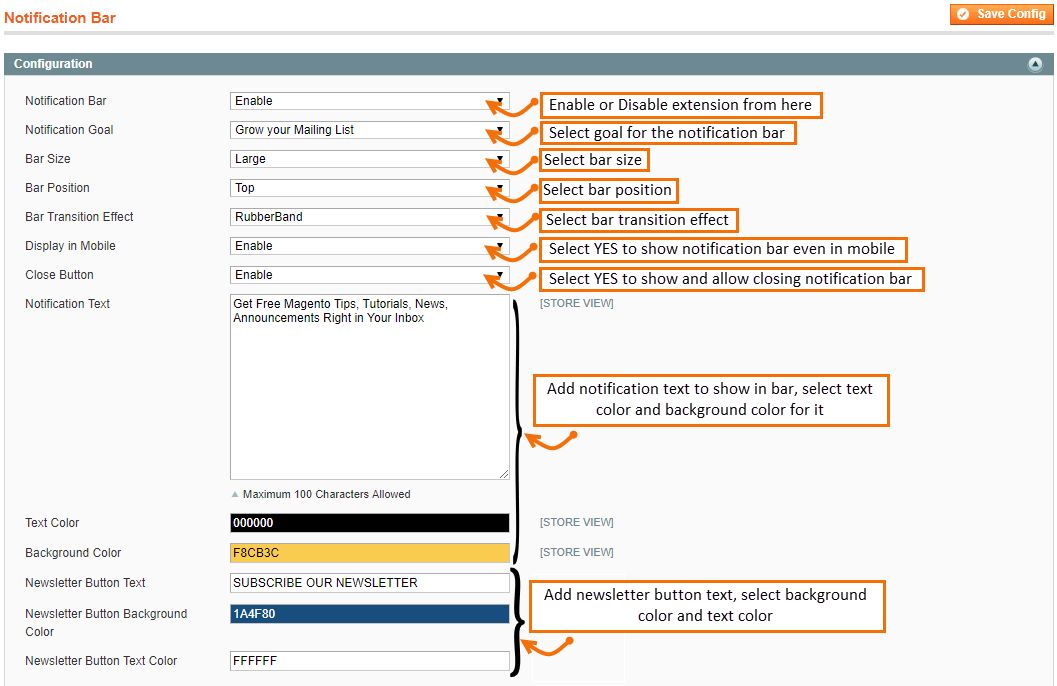The image size is (1057, 686).
Task: Click STORE VIEW label beside Background Color
Action: pyautogui.click(x=576, y=552)
